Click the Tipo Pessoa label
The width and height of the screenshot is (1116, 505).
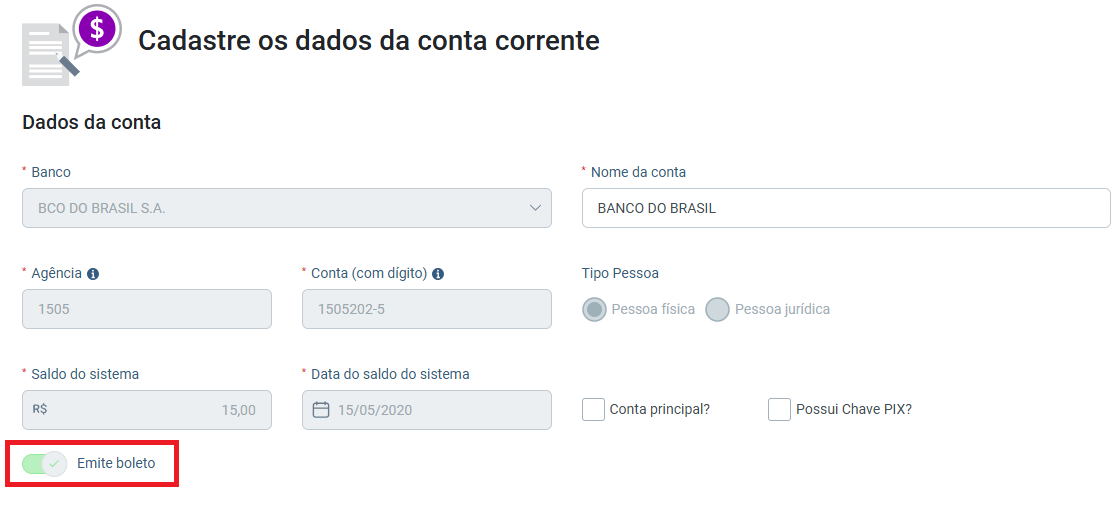[620, 273]
